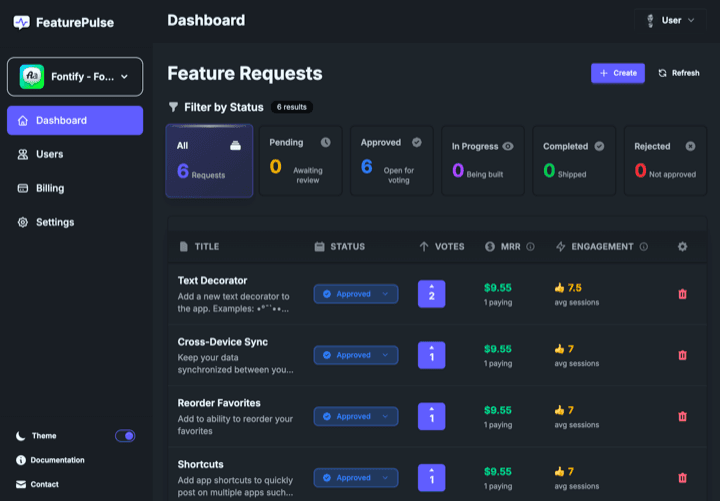Click the FeaturePulse logo icon

tap(21, 22)
